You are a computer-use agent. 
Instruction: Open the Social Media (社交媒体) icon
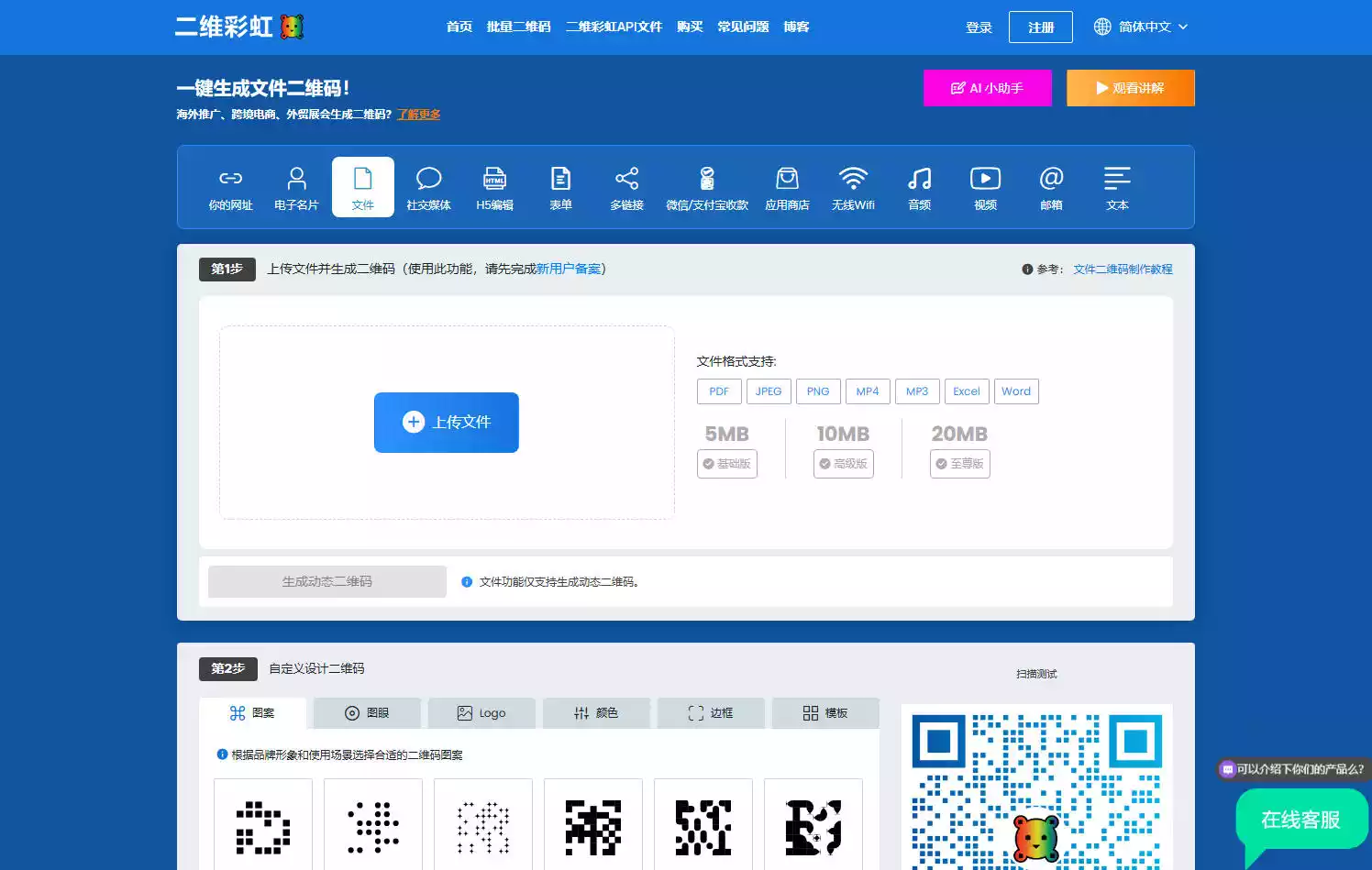[x=428, y=187]
